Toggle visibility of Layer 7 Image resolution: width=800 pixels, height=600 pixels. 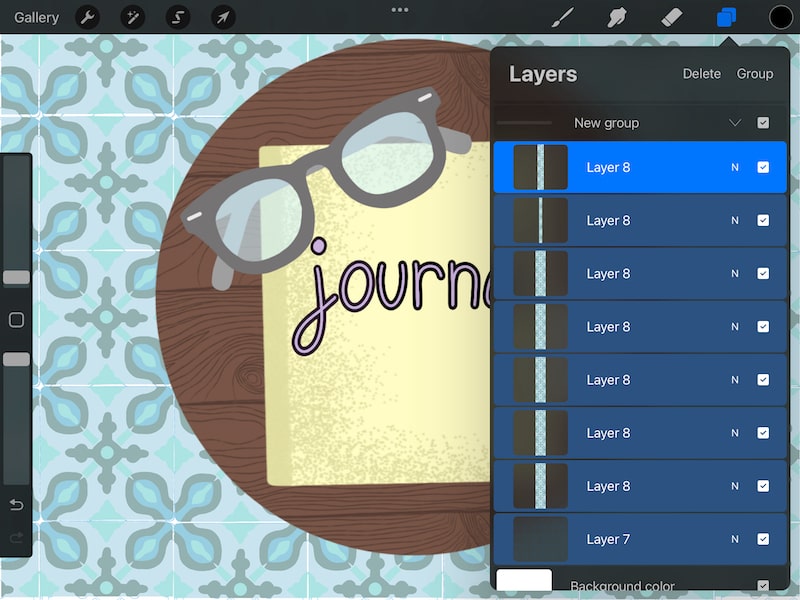(764, 539)
